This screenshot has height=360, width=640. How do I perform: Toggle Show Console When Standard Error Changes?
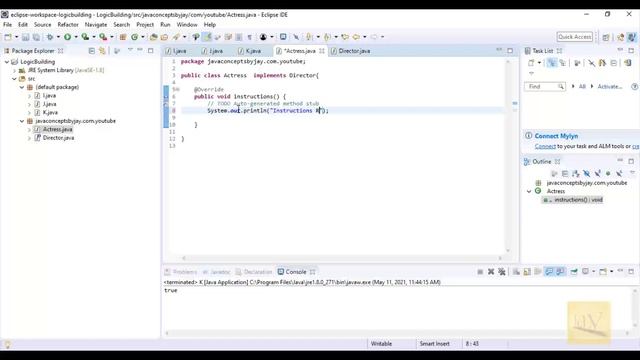click(560, 271)
